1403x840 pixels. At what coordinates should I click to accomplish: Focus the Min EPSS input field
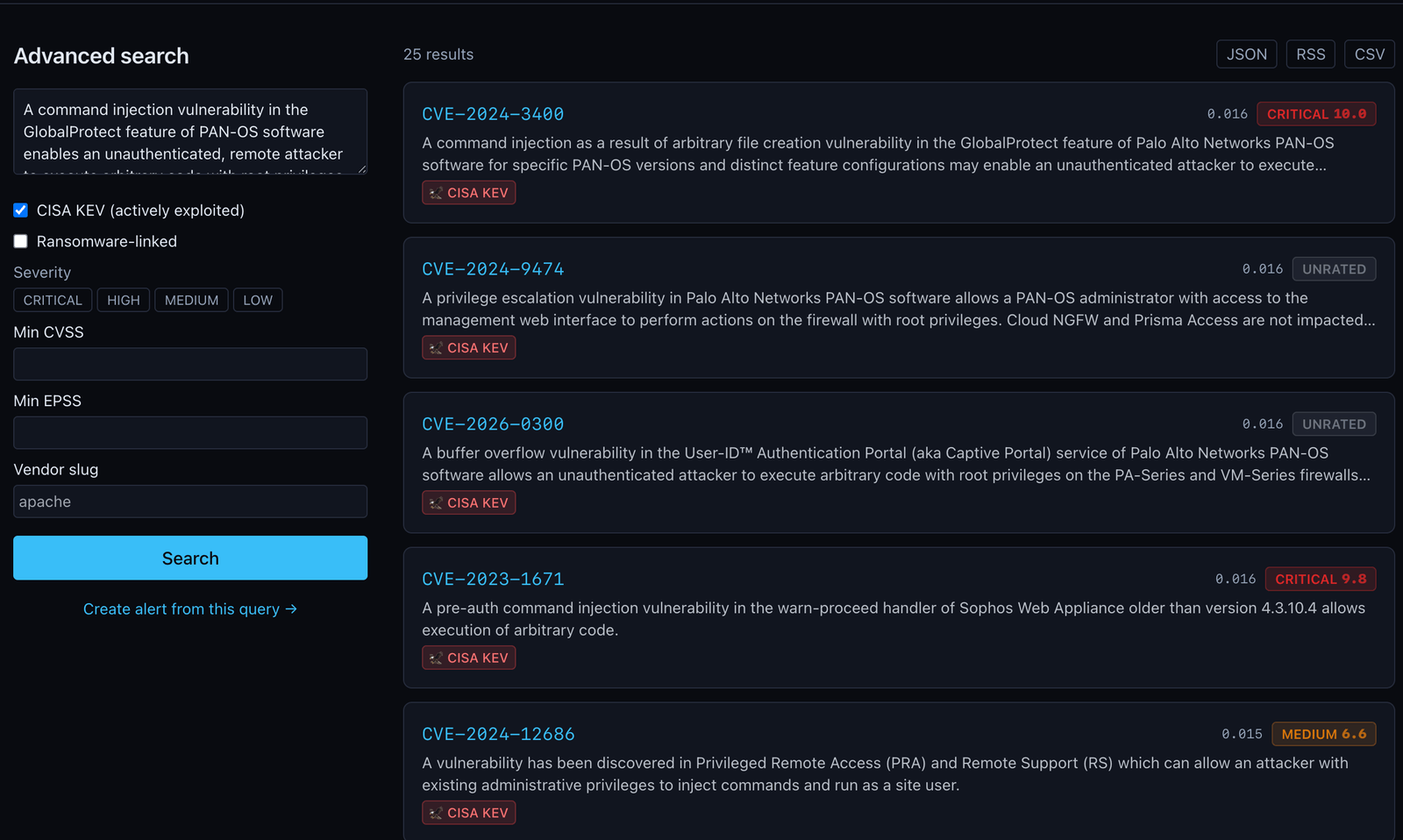coord(190,432)
